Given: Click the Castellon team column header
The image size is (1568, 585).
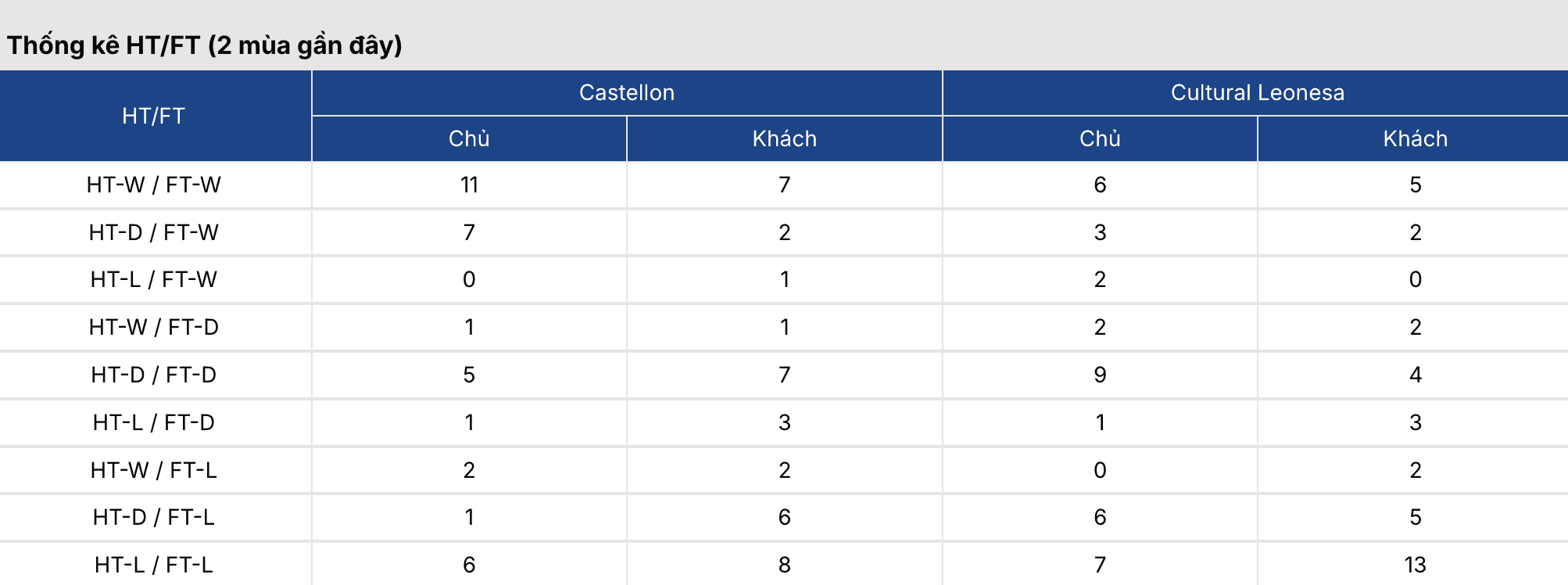Looking at the screenshot, I should [x=627, y=93].
